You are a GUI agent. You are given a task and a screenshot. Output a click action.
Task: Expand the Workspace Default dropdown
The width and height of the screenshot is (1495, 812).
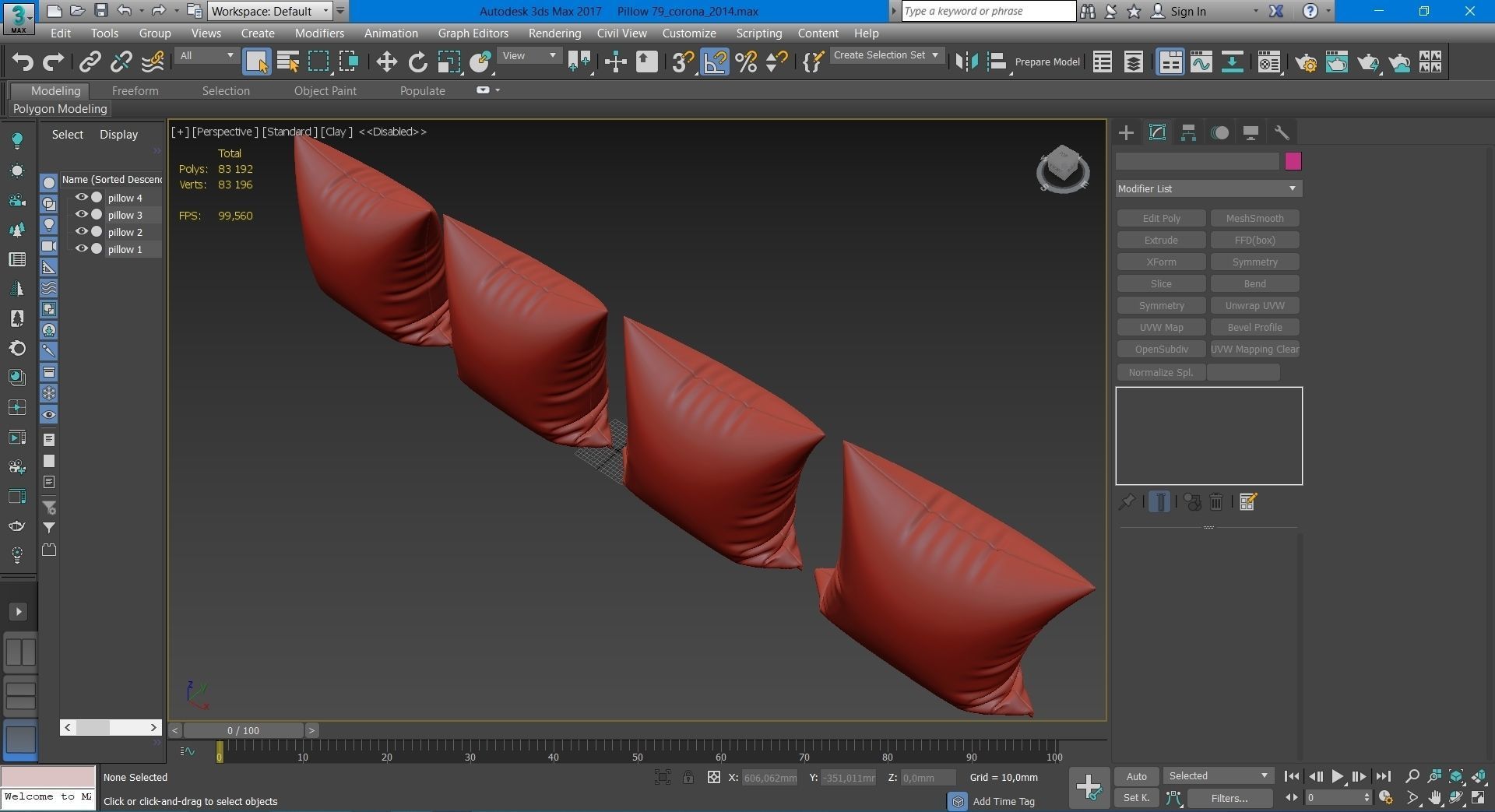(270, 11)
